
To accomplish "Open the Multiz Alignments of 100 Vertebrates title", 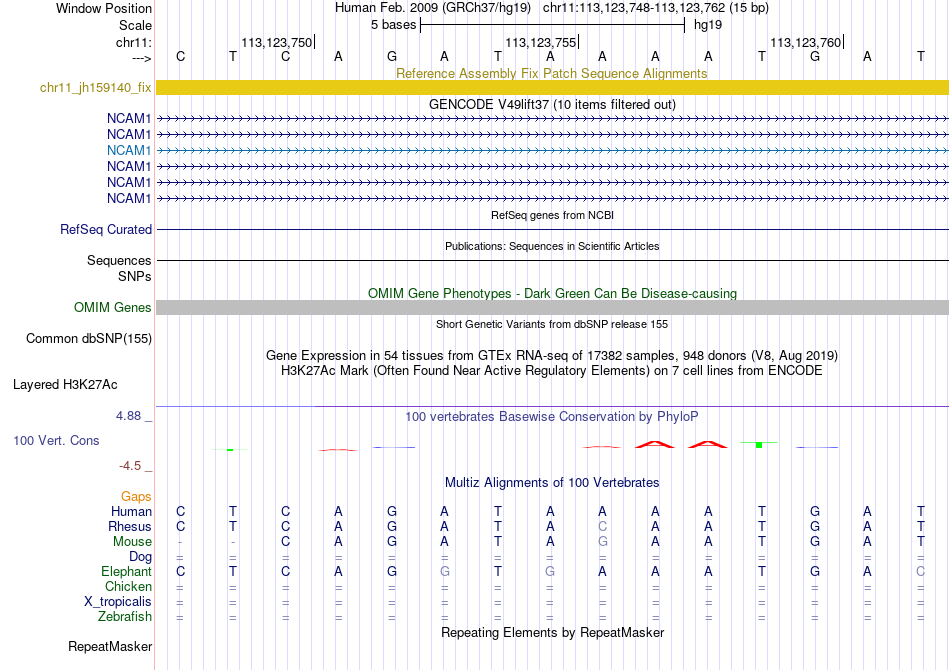I will (x=552, y=483).
